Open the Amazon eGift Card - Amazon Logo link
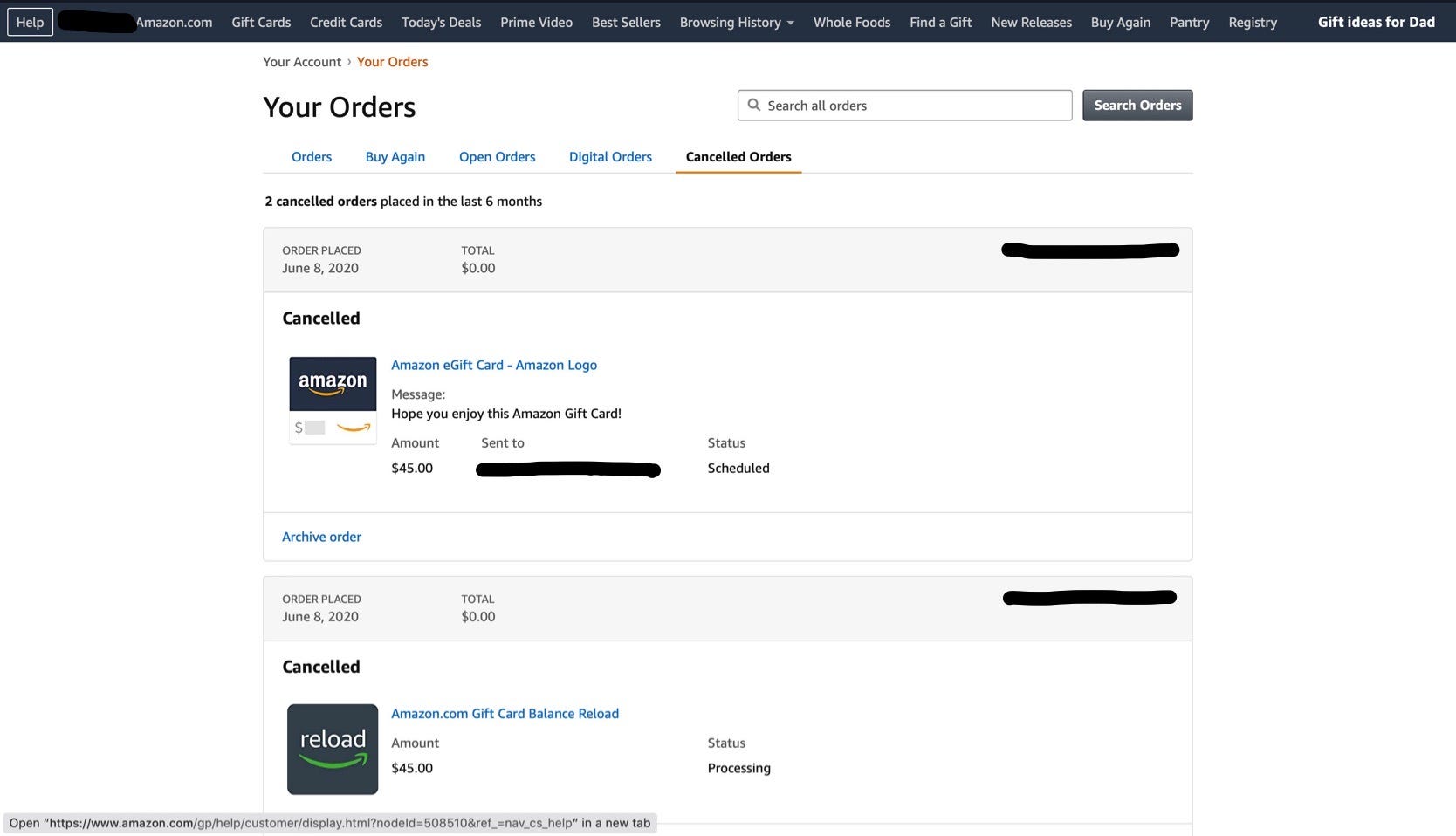This screenshot has height=836, width=1456. 493,365
